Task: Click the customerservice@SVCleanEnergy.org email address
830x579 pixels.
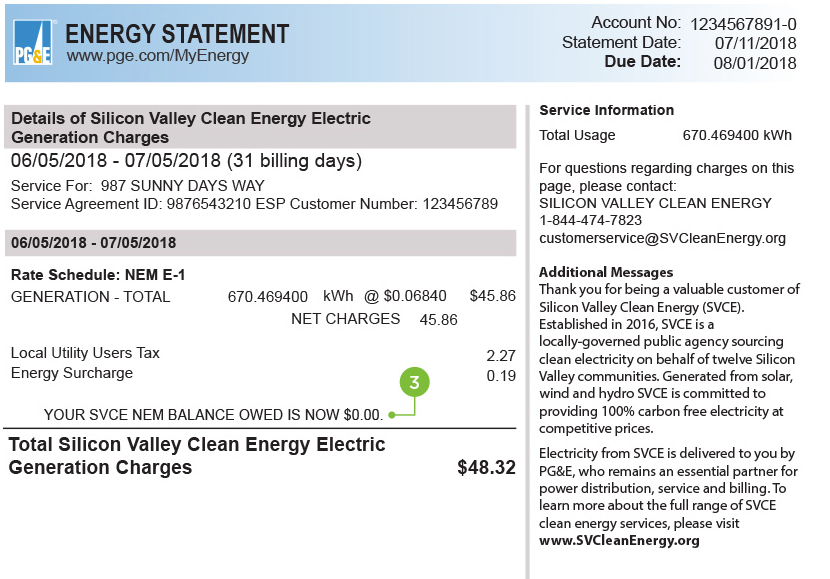Action: click(662, 238)
